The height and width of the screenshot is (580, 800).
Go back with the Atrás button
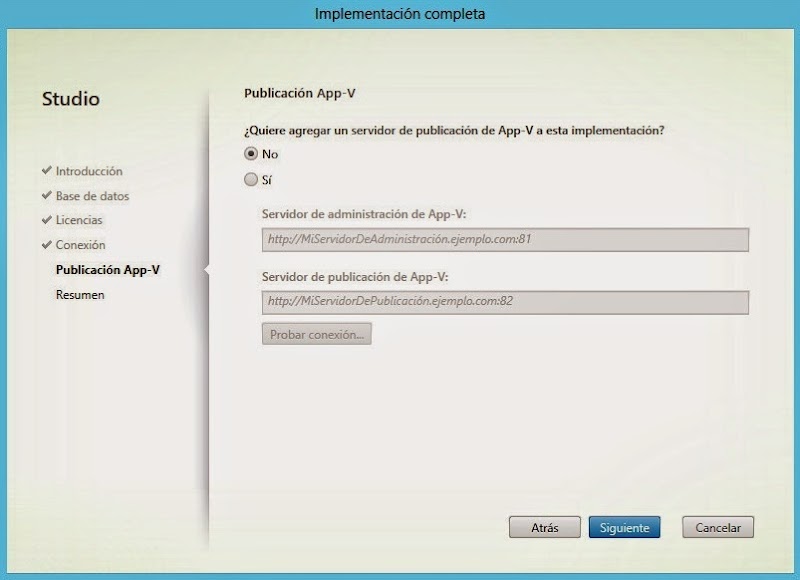coord(544,527)
